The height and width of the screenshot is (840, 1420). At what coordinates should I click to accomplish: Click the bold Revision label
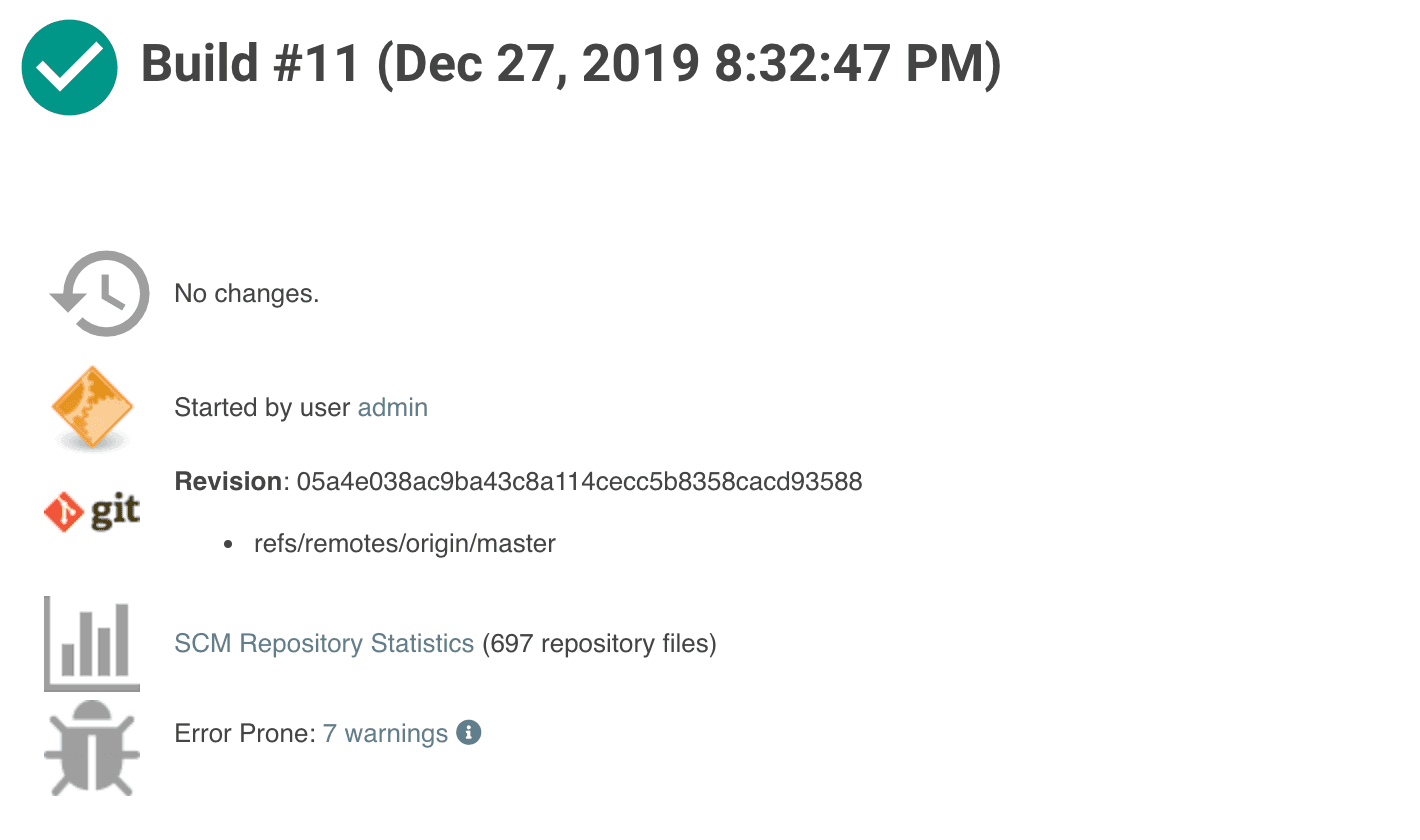pos(228,482)
